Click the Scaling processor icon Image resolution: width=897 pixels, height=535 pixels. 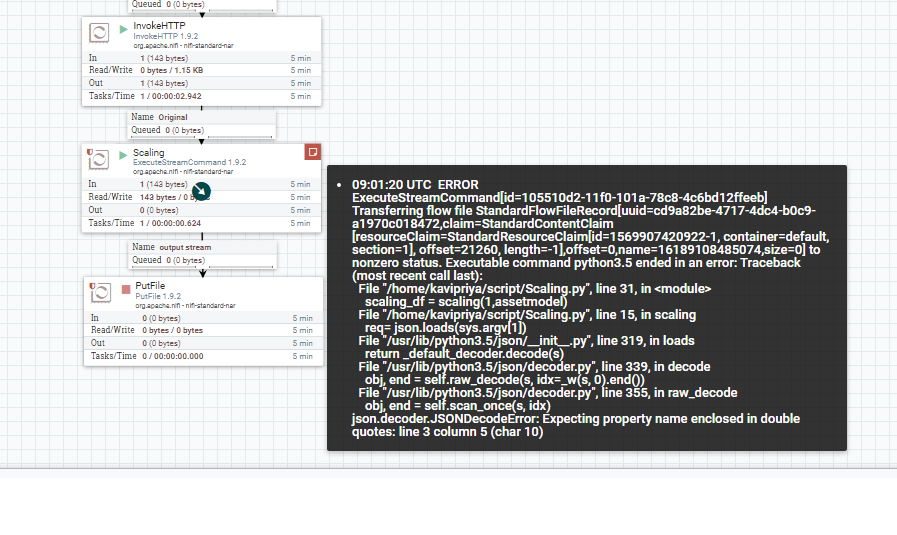tap(98, 159)
